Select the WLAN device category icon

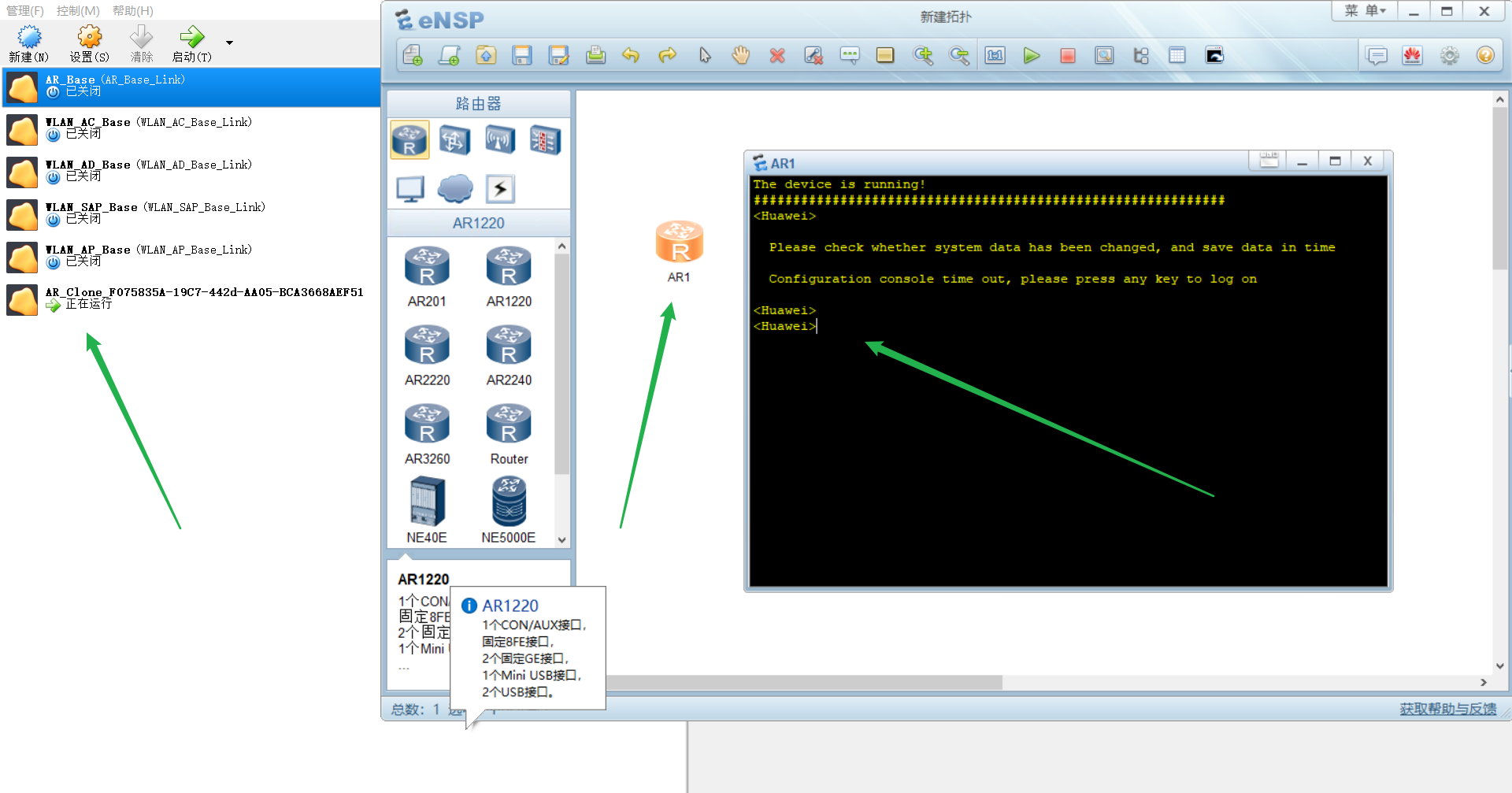pos(500,140)
